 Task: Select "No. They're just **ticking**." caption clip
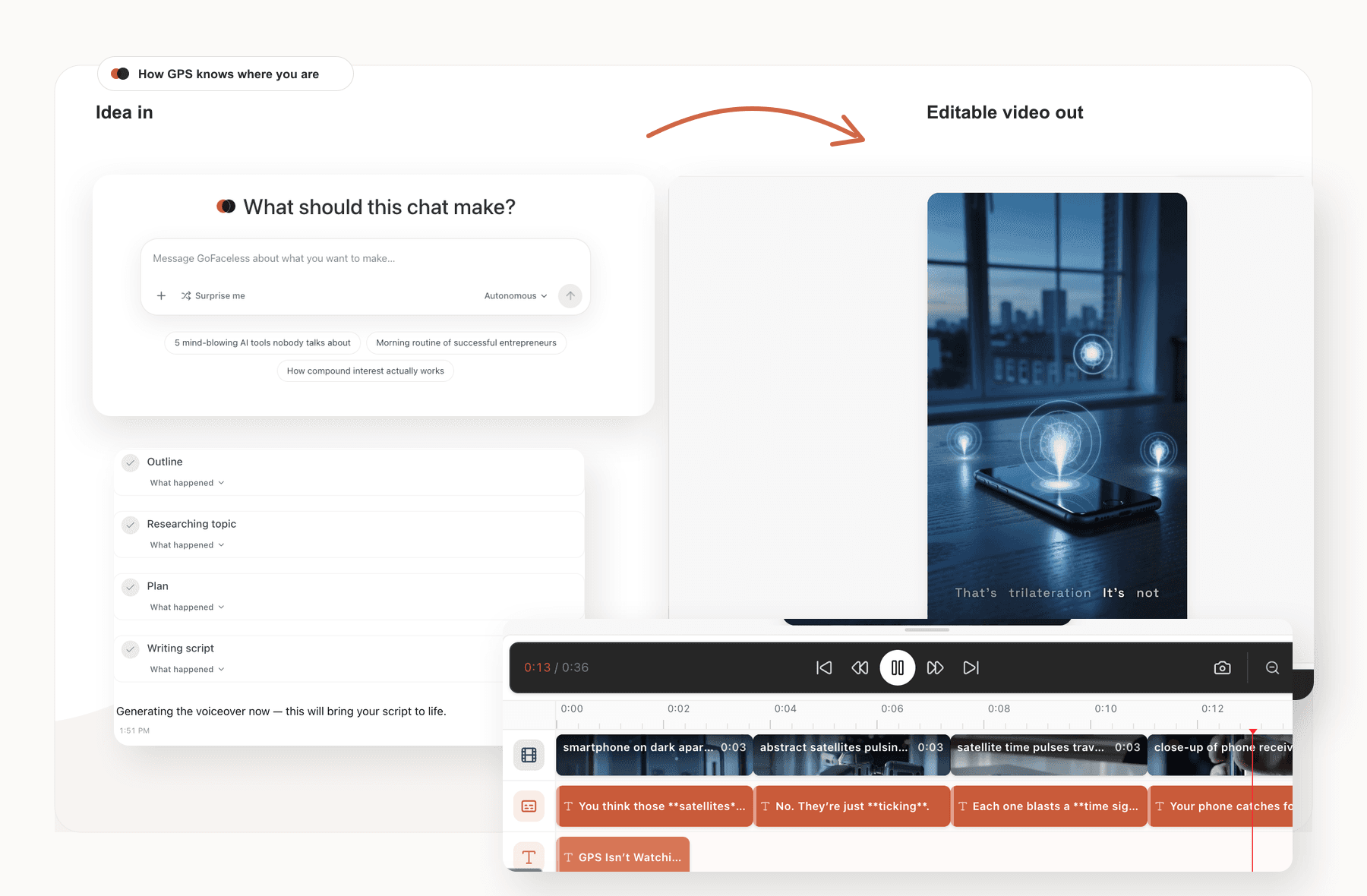coord(851,806)
